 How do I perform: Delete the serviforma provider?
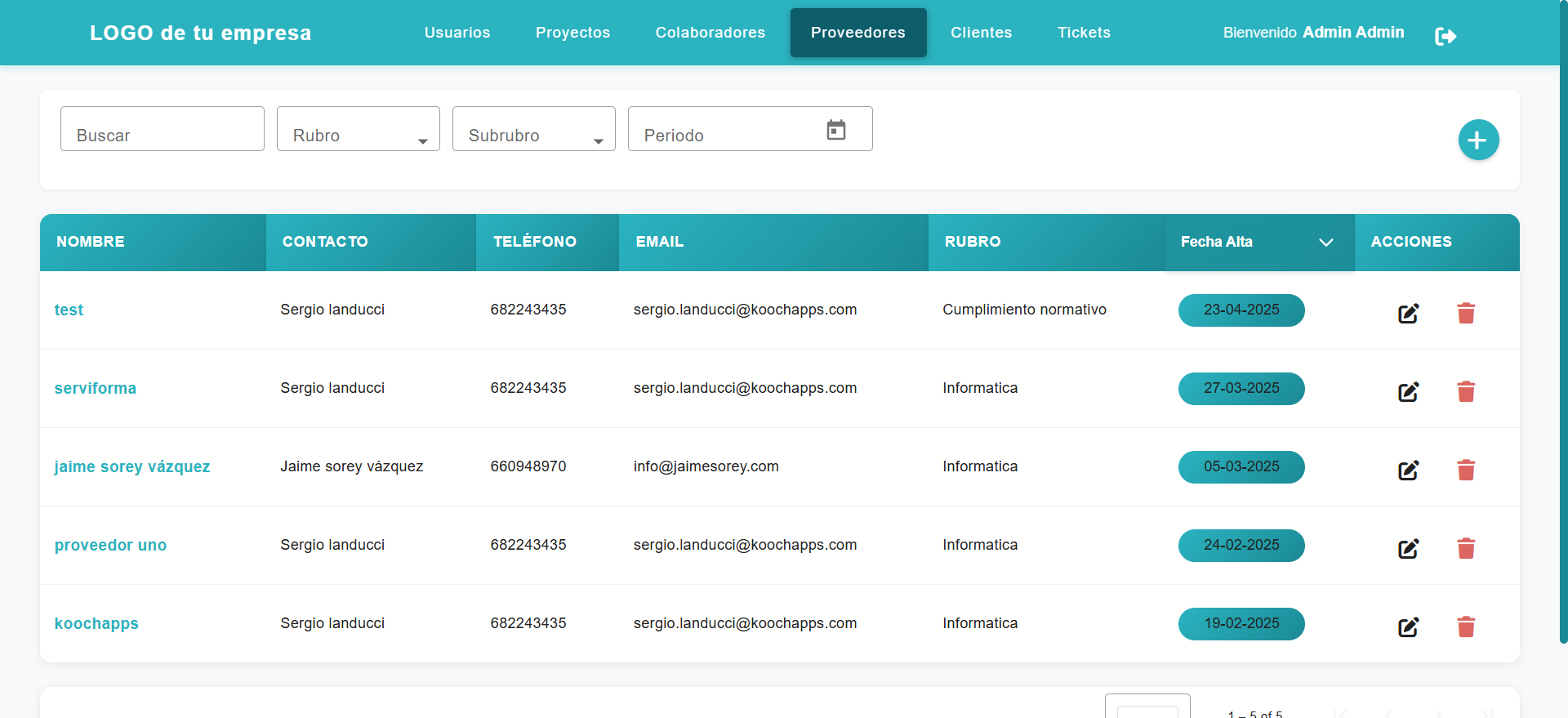coord(1466,392)
